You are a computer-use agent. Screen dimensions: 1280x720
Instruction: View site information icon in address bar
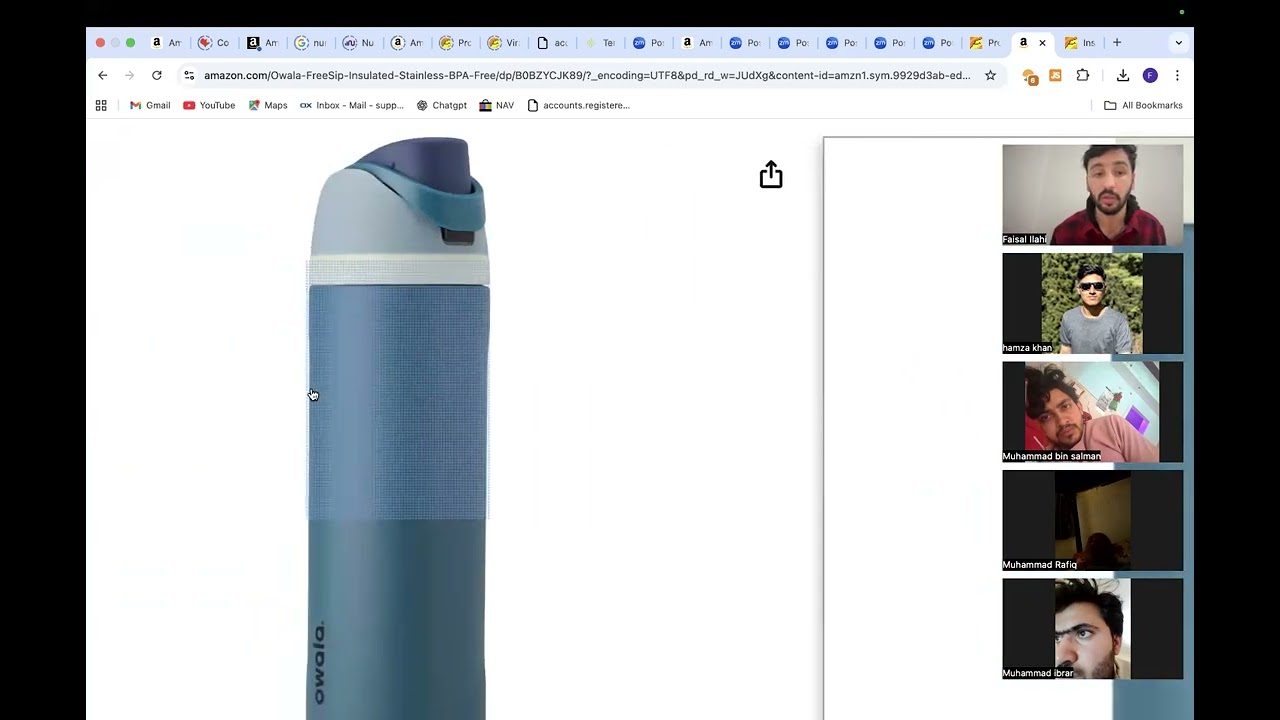pyautogui.click(x=189, y=75)
